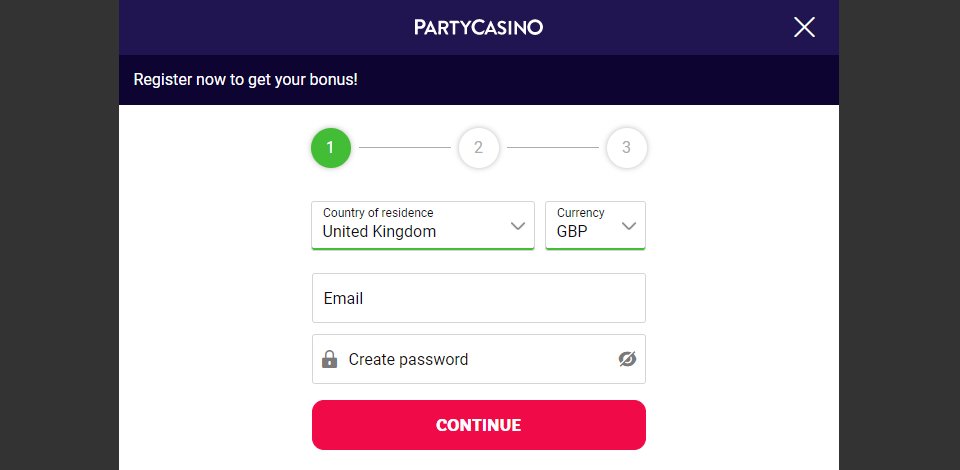Click the 'Register now to get your bonus!' banner
Screen dimensions: 960x470
[479, 80]
